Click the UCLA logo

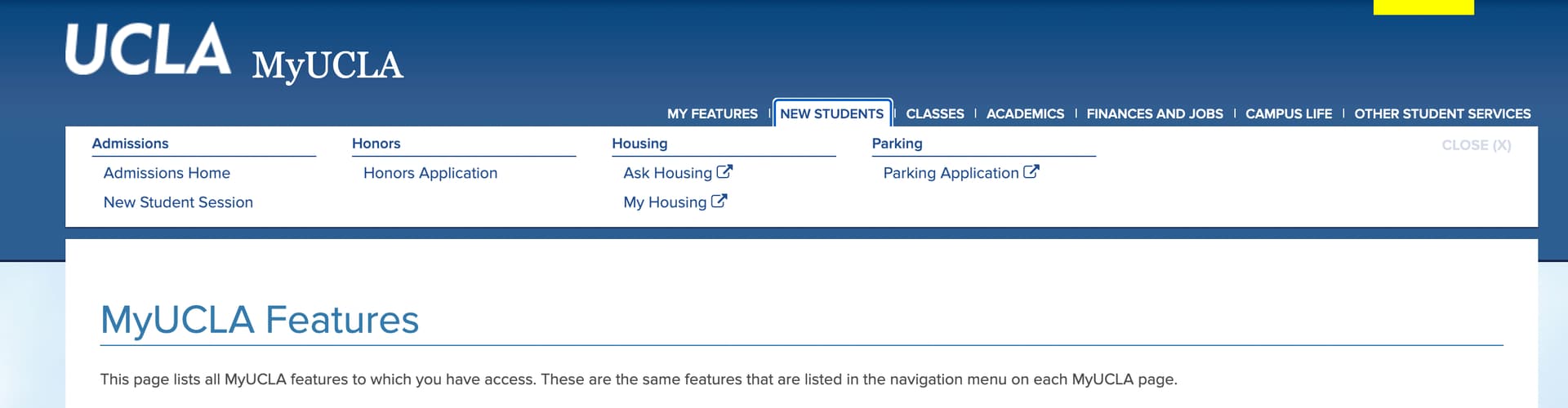pyautogui.click(x=148, y=49)
